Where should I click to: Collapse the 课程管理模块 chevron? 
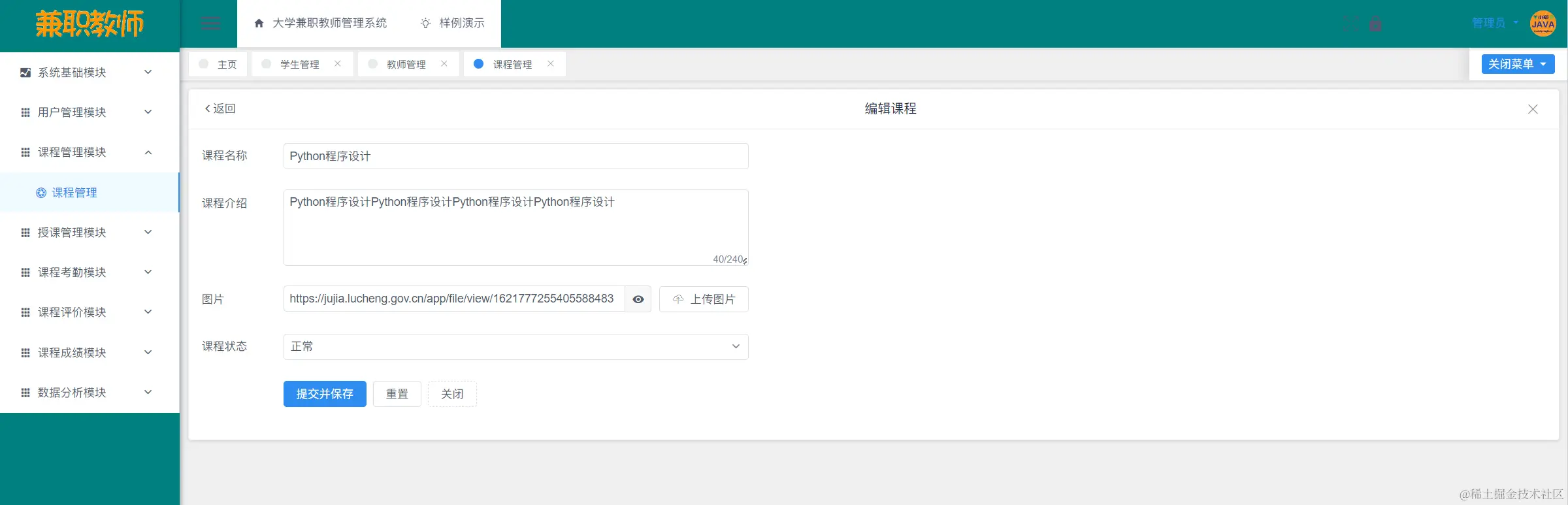pyautogui.click(x=148, y=152)
